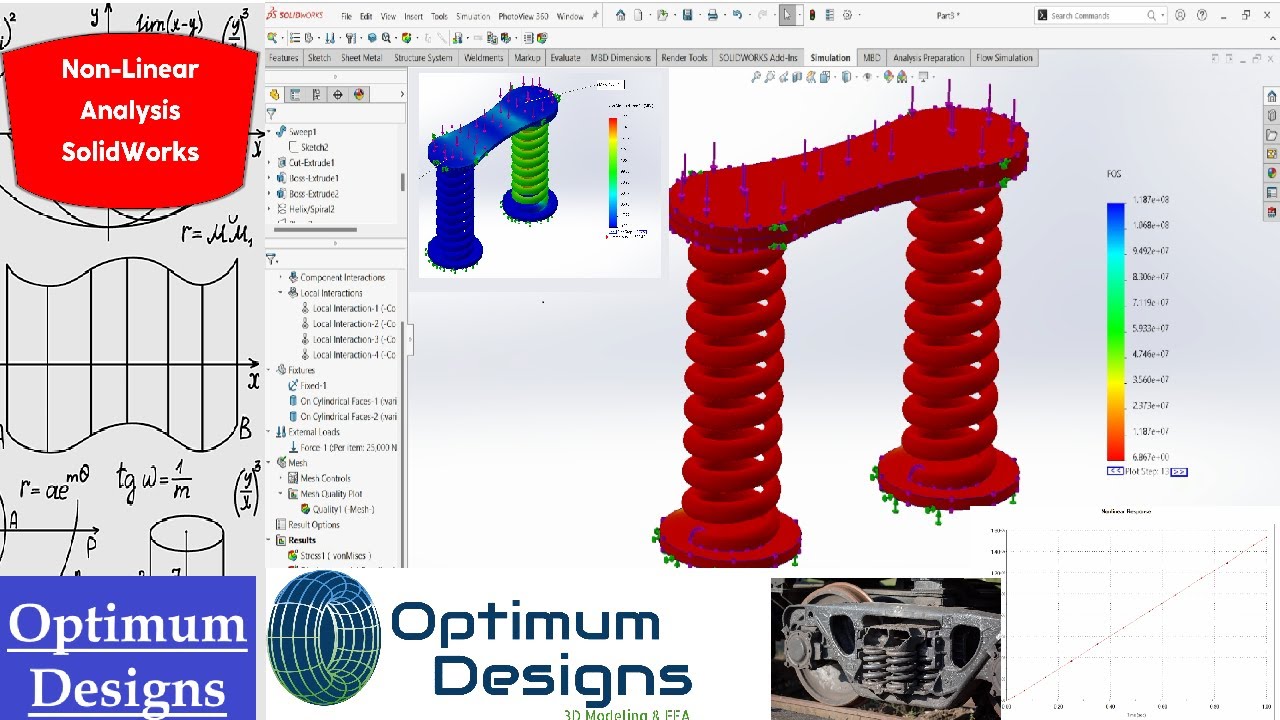Open the Analysis Preparation tab
The width and height of the screenshot is (1280, 720).
[x=928, y=58]
